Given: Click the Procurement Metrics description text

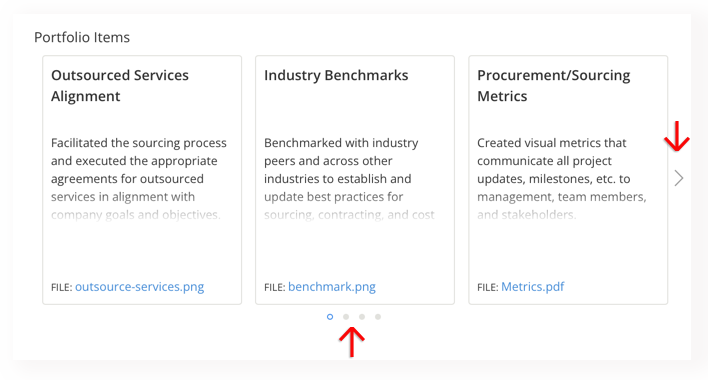Looking at the screenshot, I should (x=562, y=179).
